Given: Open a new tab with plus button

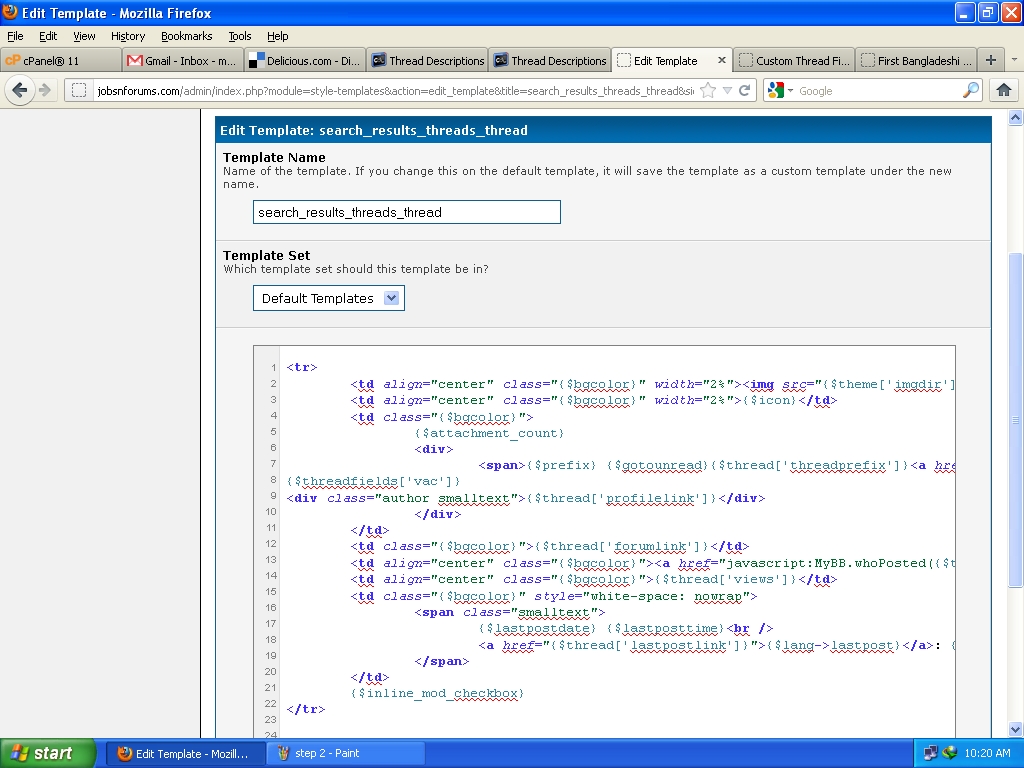Looking at the screenshot, I should click(x=991, y=60).
